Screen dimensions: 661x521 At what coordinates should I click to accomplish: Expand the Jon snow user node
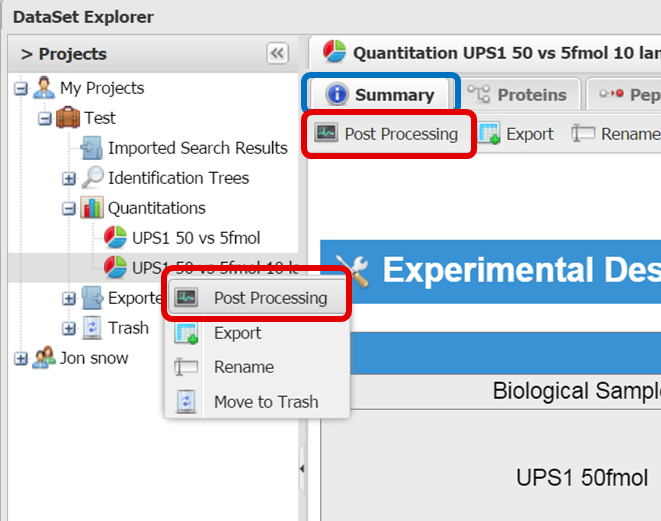click(21, 359)
